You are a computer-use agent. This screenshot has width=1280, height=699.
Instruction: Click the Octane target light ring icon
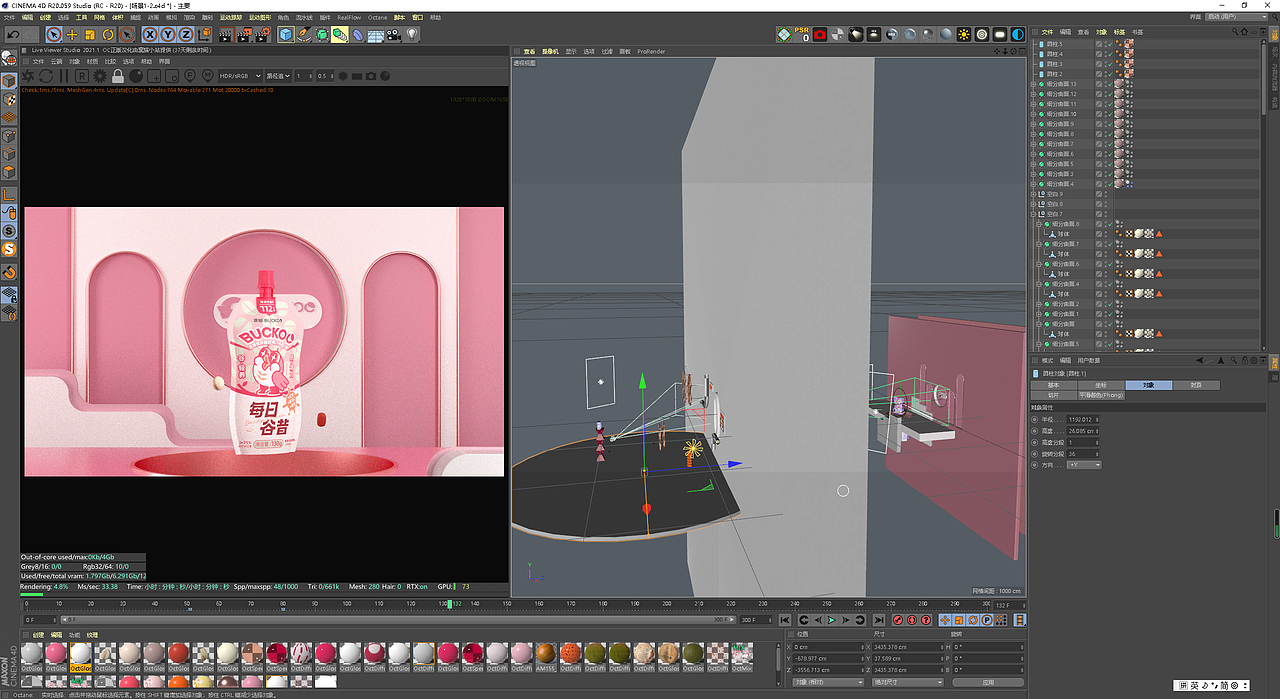(982, 34)
